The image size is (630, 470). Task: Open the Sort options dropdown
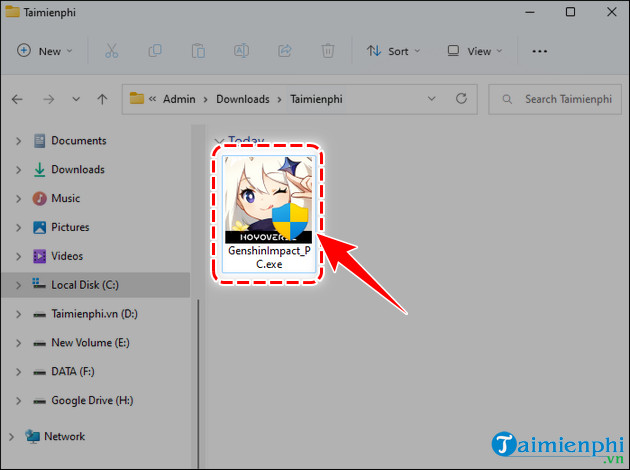393,51
